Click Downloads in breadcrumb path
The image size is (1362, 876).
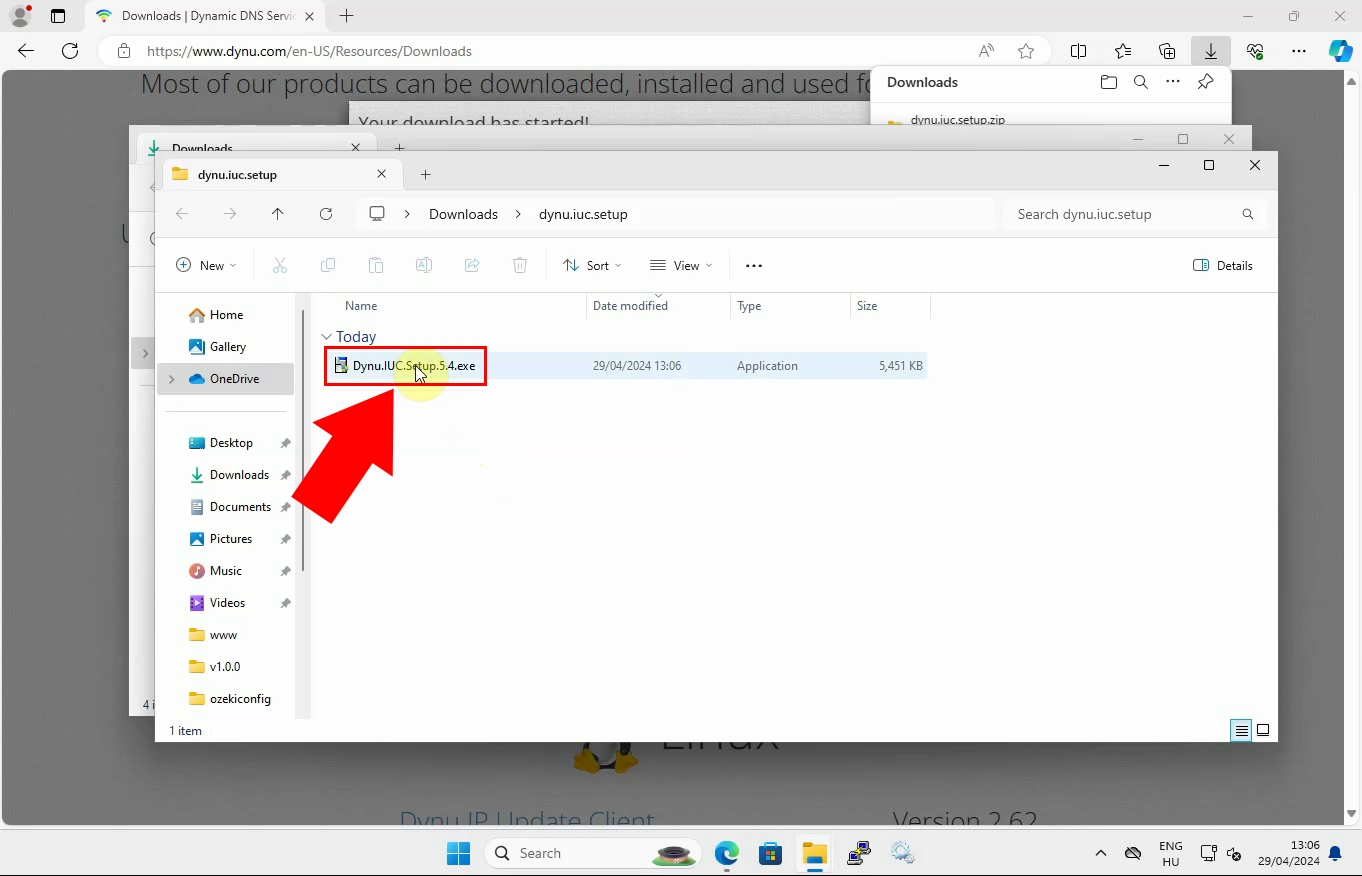[x=463, y=214]
